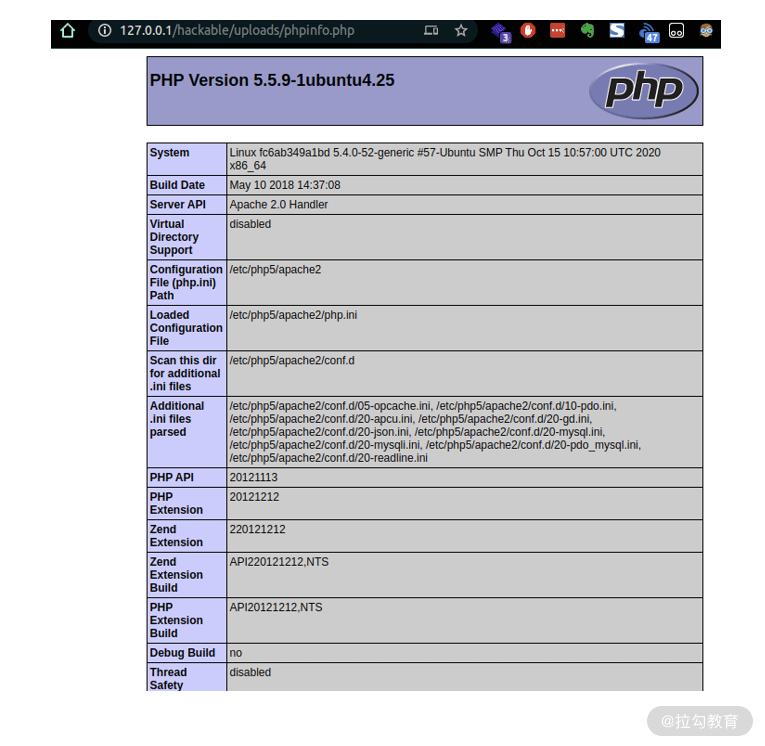Open the white goggles extension icon

pos(676,31)
